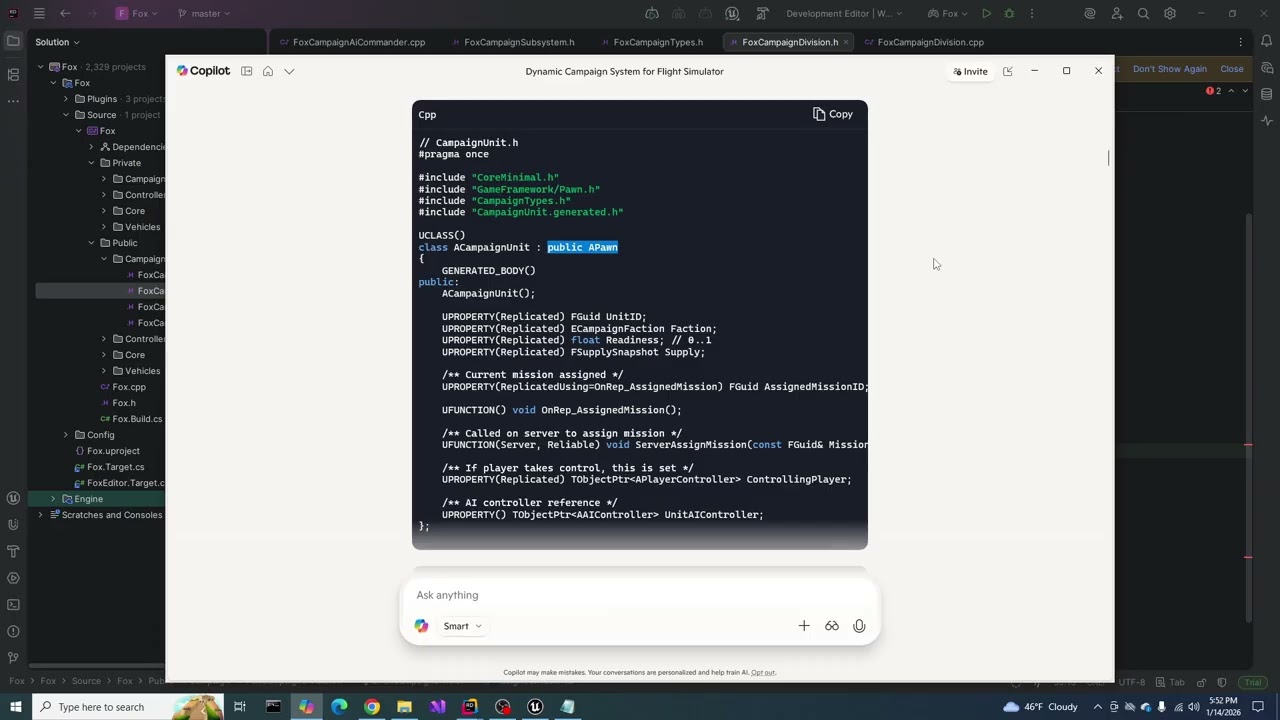This screenshot has width=1280, height=720.
Task: Start debugging with the bug icon
Action: (x=1009, y=14)
